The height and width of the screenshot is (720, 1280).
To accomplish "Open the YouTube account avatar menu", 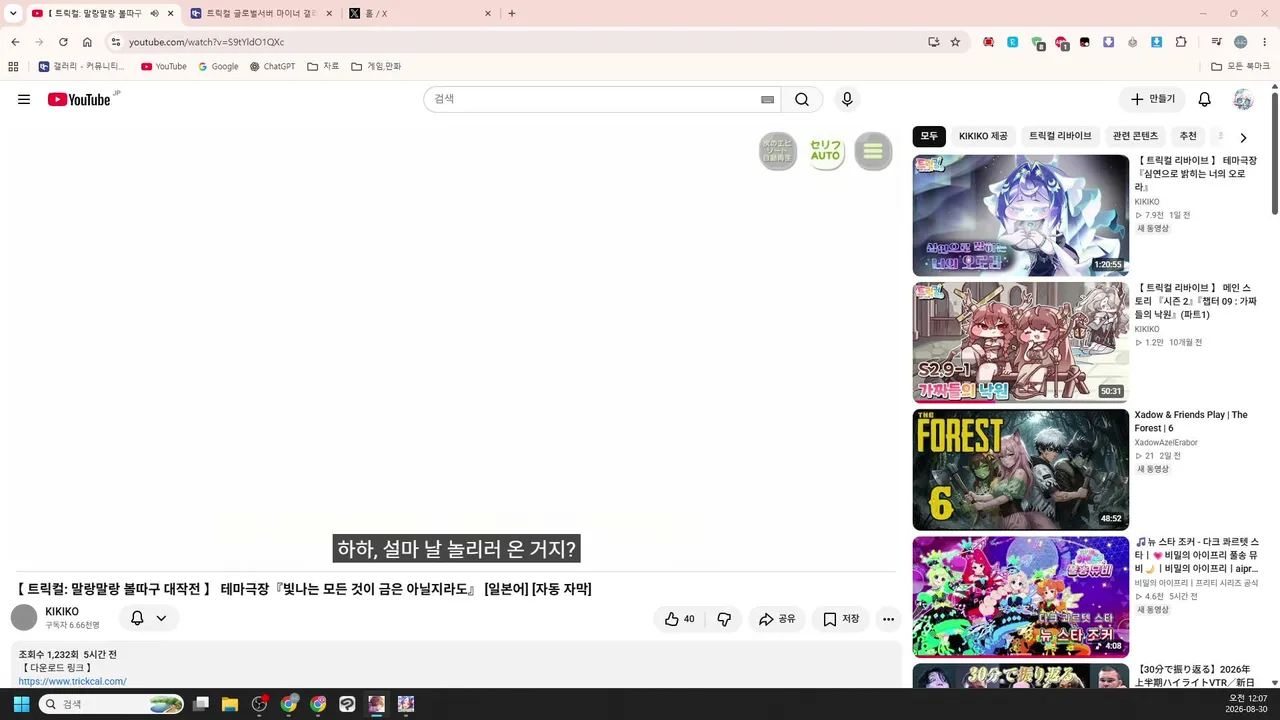I will (x=1243, y=99).
